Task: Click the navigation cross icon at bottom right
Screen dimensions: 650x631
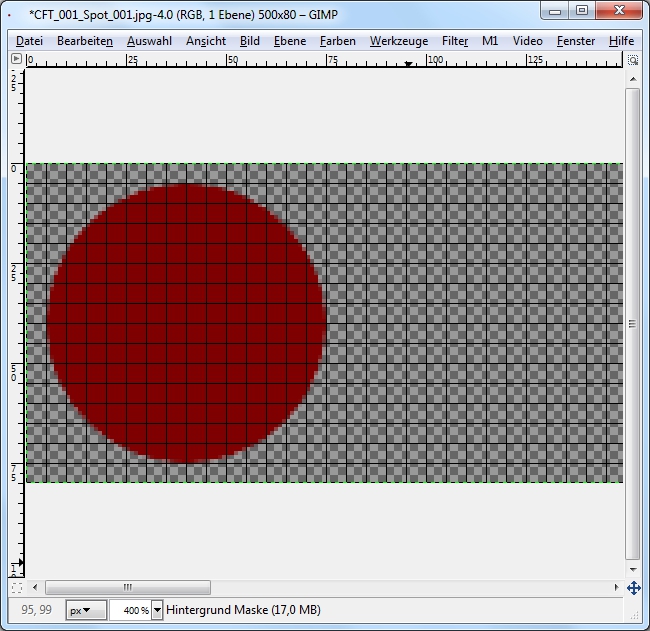Action: pos(633,587)
